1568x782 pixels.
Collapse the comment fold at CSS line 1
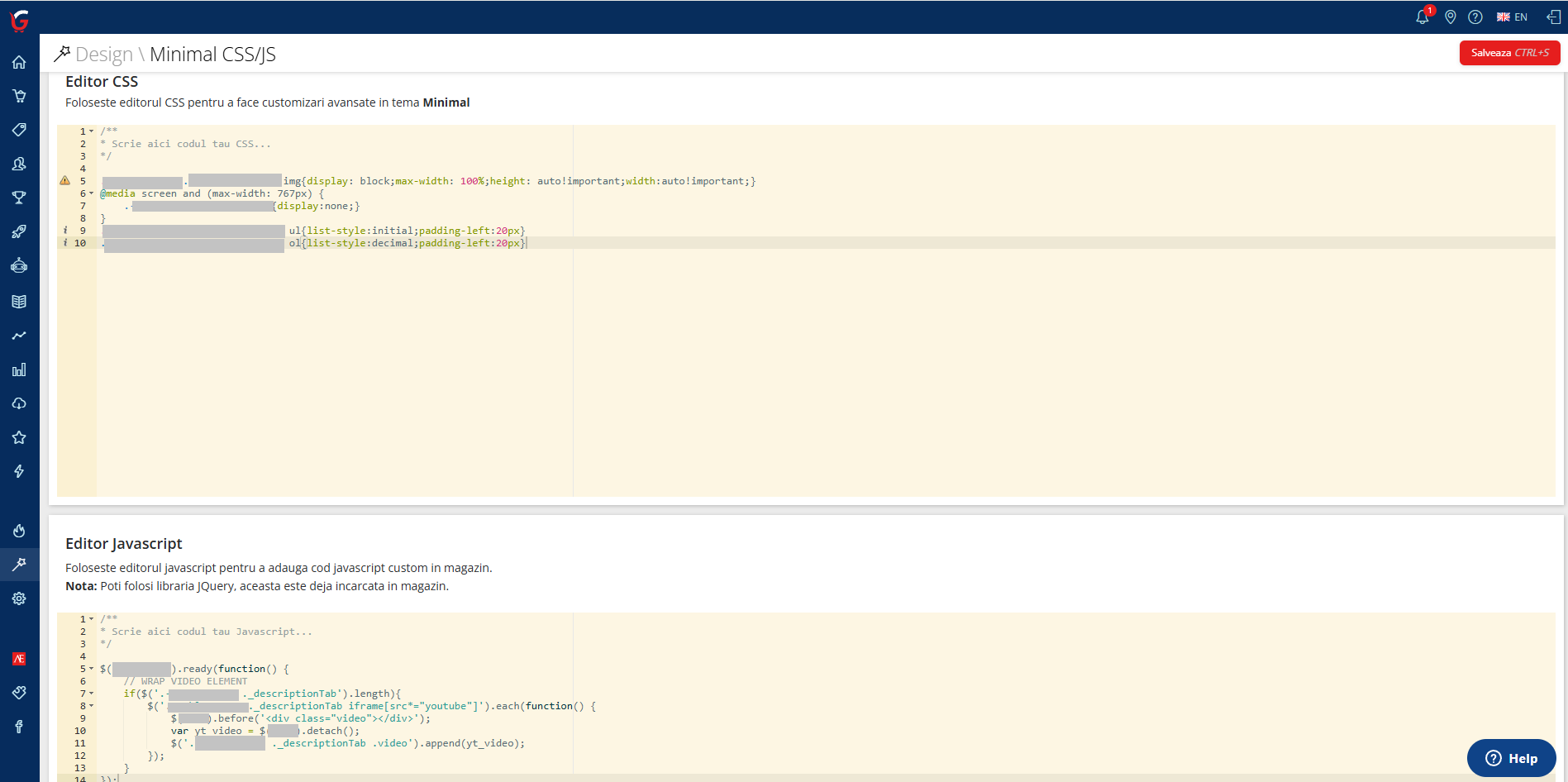(92, 131)
